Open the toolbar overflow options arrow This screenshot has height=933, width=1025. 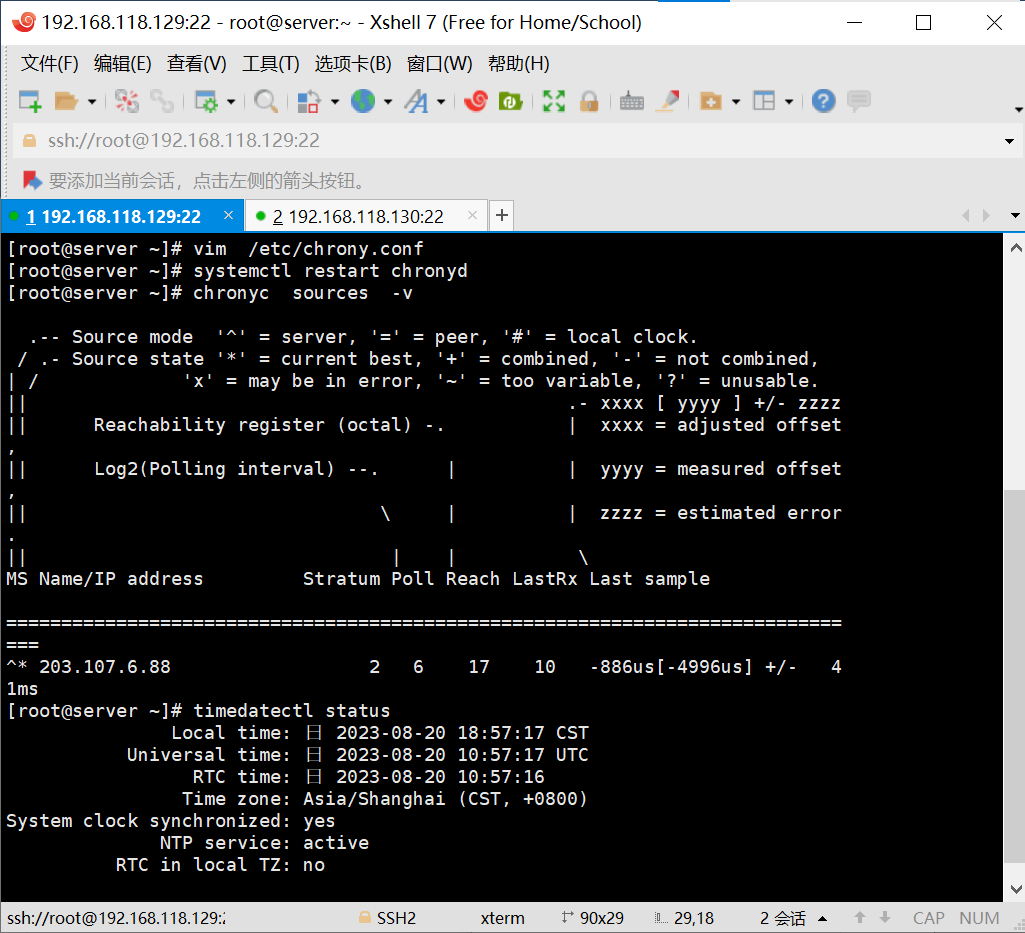1018,110
